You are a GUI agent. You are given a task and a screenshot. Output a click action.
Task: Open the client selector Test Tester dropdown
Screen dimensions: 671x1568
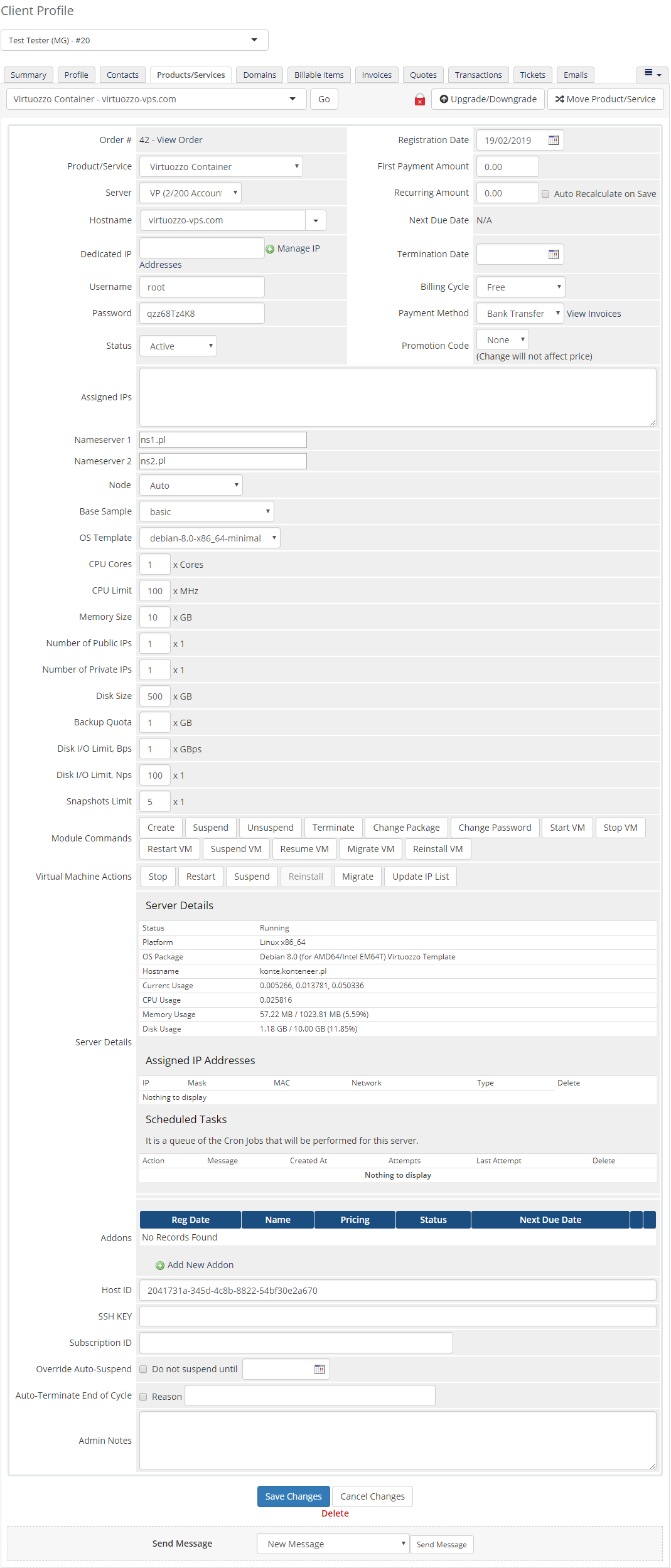[134, 40]
